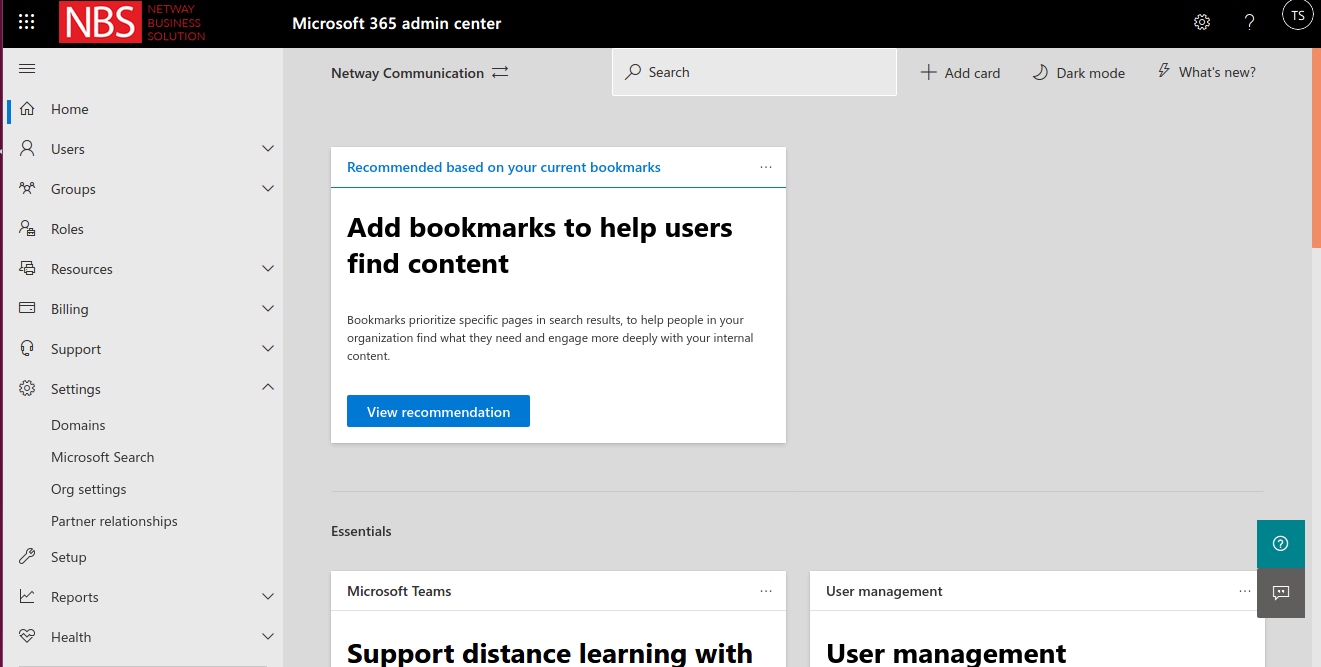Screen dimensions: 1321x667
Task: Click the settings gear in top bar
Action: pos(1202,22)
